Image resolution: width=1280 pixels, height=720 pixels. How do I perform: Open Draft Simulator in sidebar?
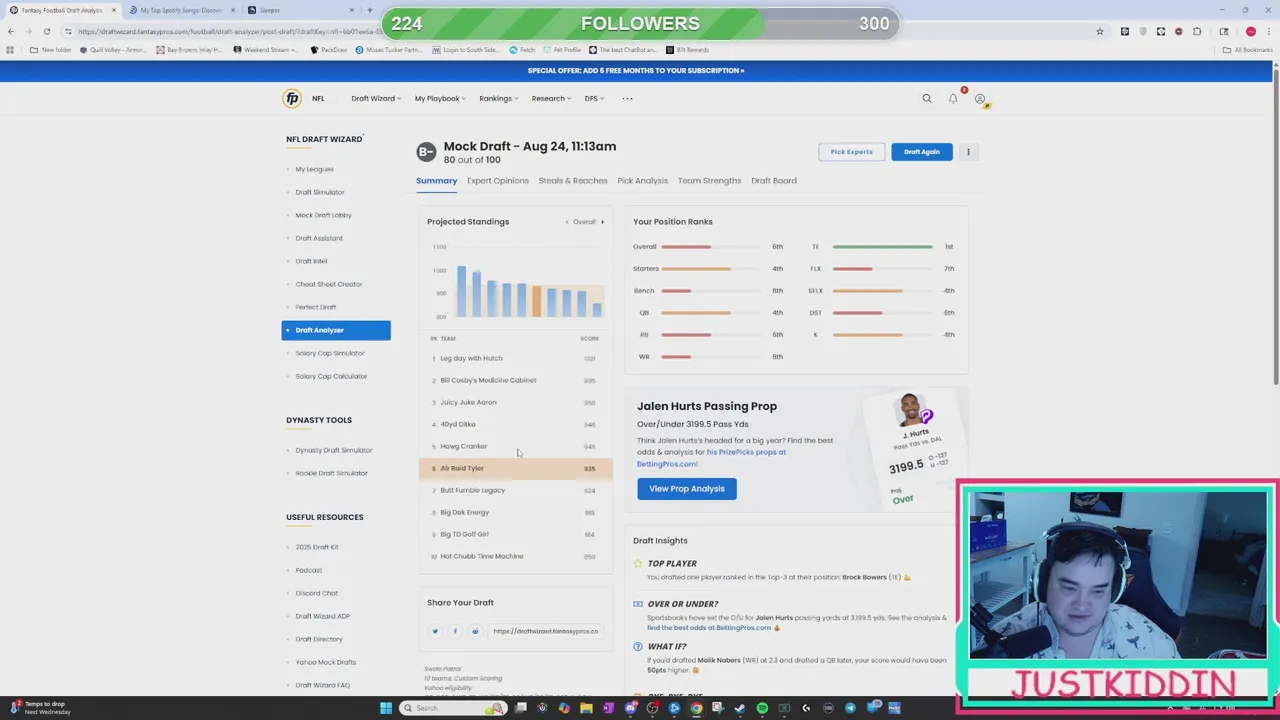click(x=320, y=192)
